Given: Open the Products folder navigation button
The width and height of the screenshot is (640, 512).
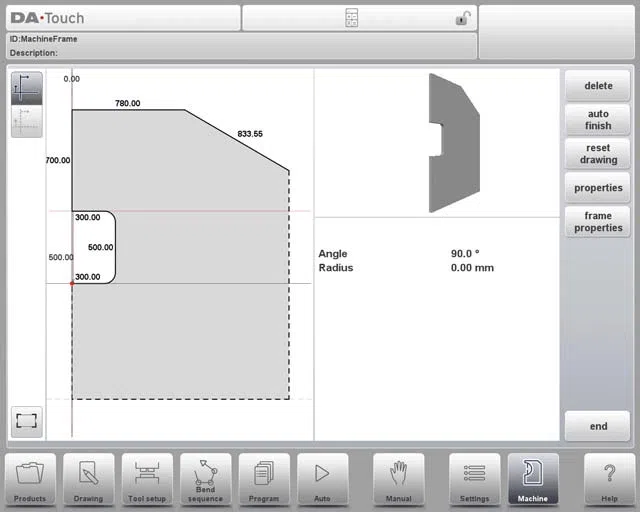Looking at the screenshot, I should click(30, 479).
